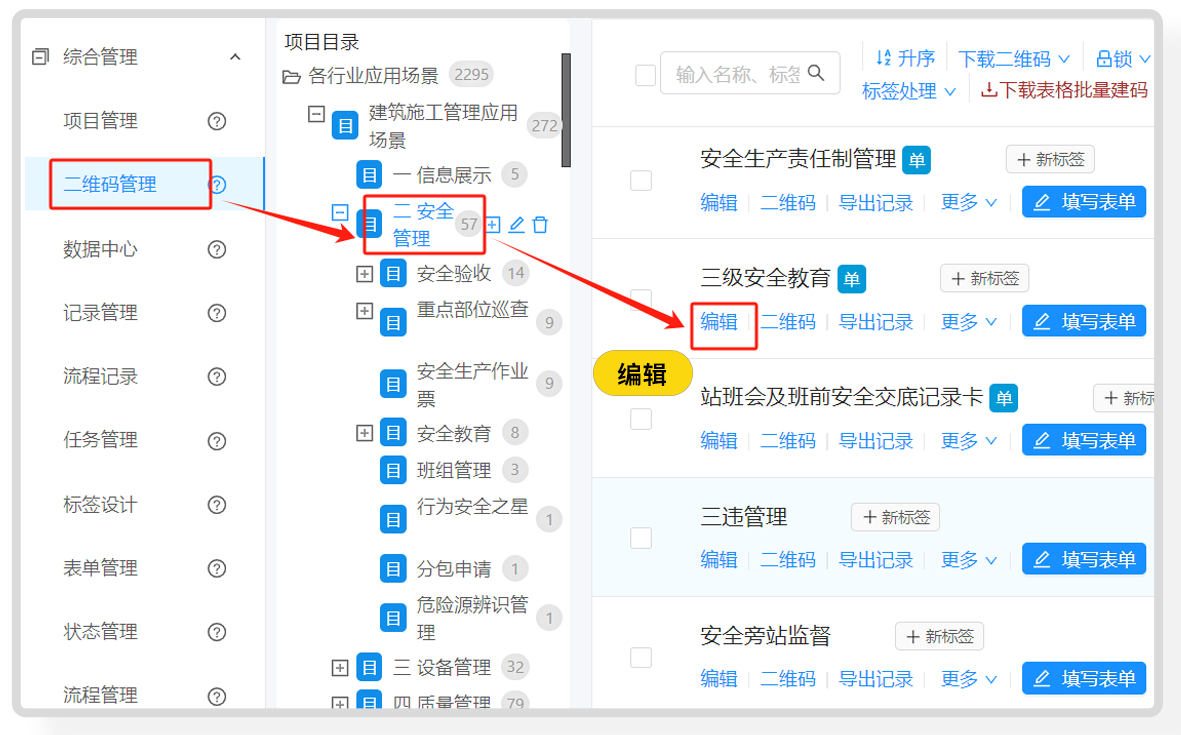Click the blue list icon of 危险源辨识管理
This screenshot has height=735, width=1181.
pos(393,618)
